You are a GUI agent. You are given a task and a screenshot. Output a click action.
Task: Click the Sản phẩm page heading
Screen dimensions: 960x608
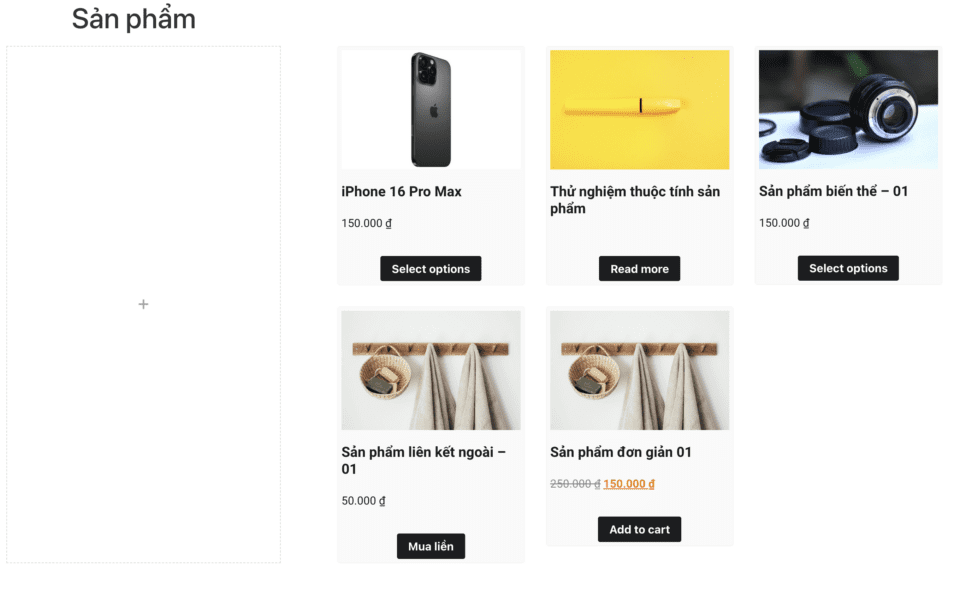coord(133,19)
